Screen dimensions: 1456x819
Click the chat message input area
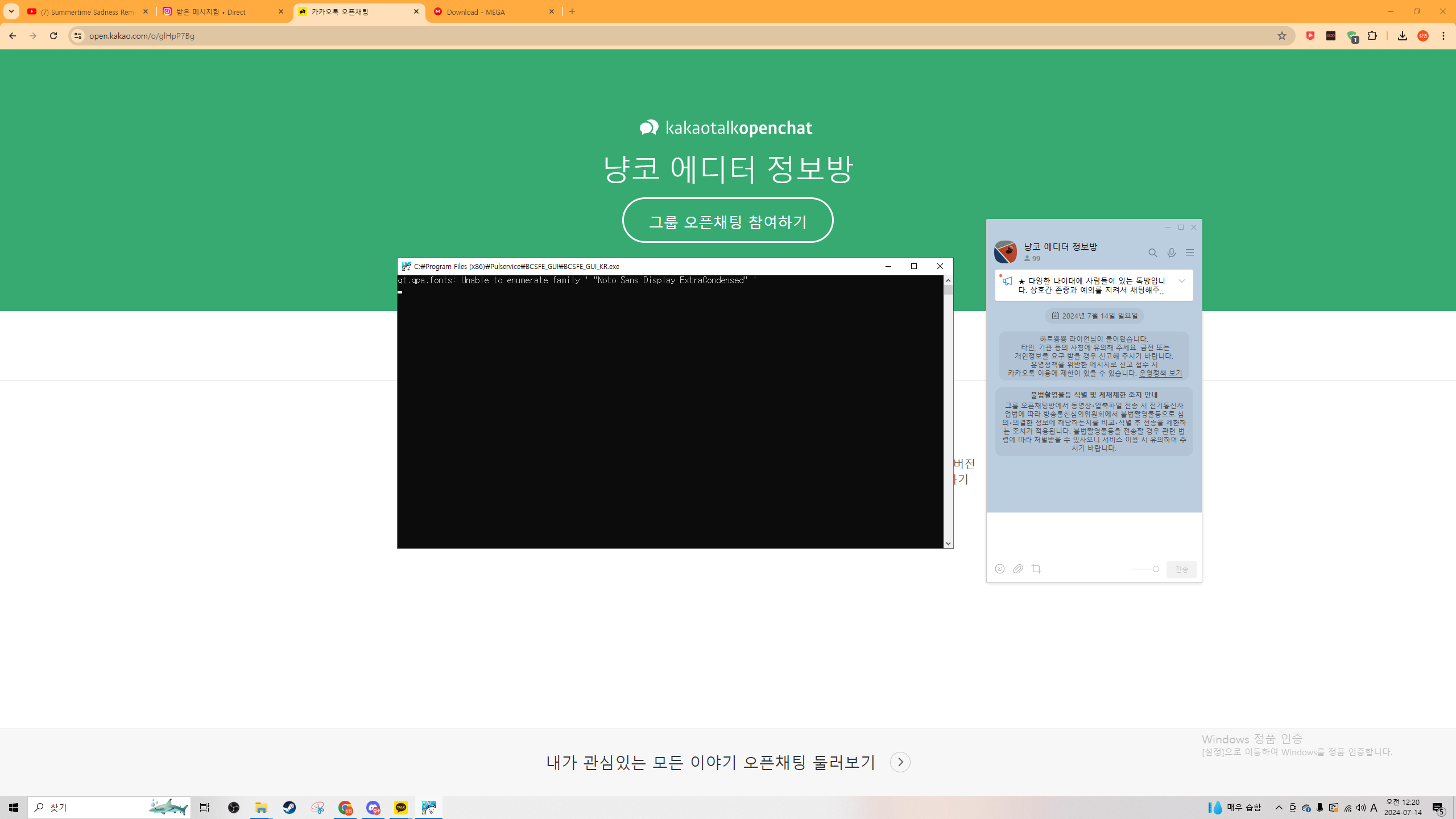click(x=1094, y=535)
